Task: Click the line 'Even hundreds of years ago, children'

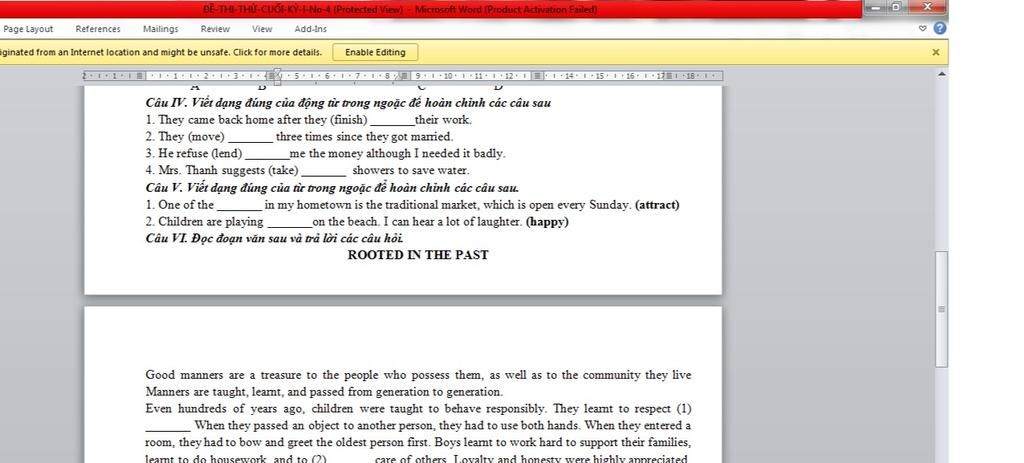Action: 418,409
